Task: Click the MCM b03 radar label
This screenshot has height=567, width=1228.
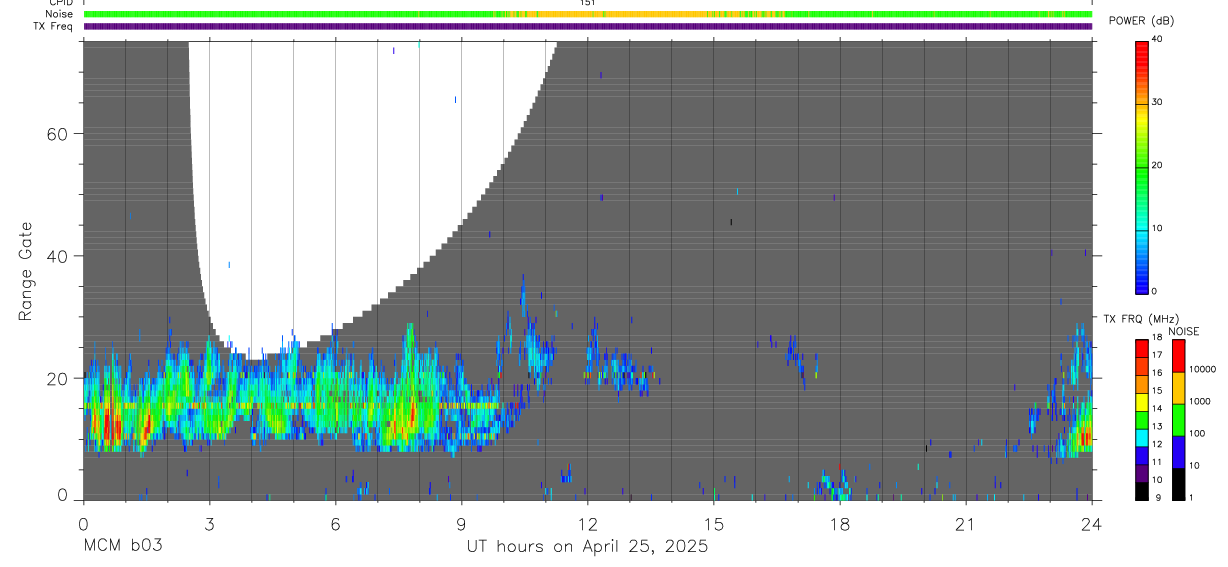Action: pos(122,546)
